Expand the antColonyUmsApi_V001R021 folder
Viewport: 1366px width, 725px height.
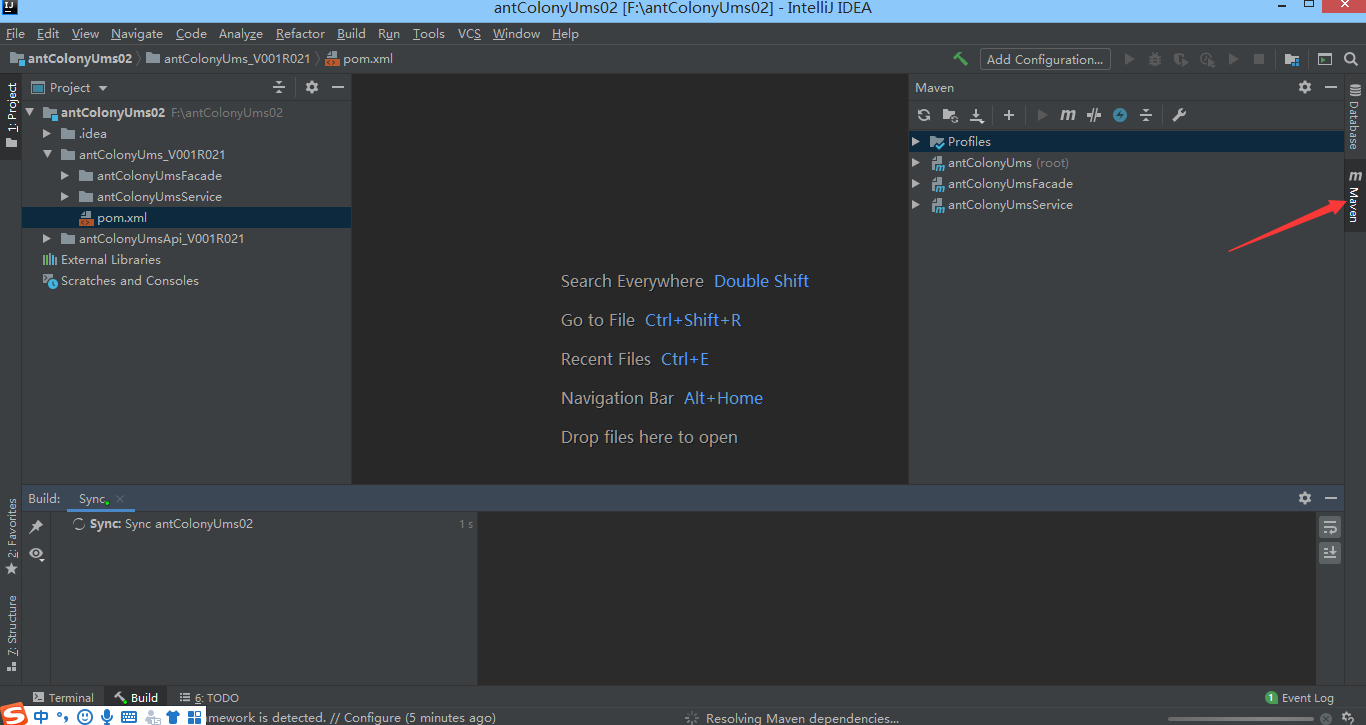point(47,239)
